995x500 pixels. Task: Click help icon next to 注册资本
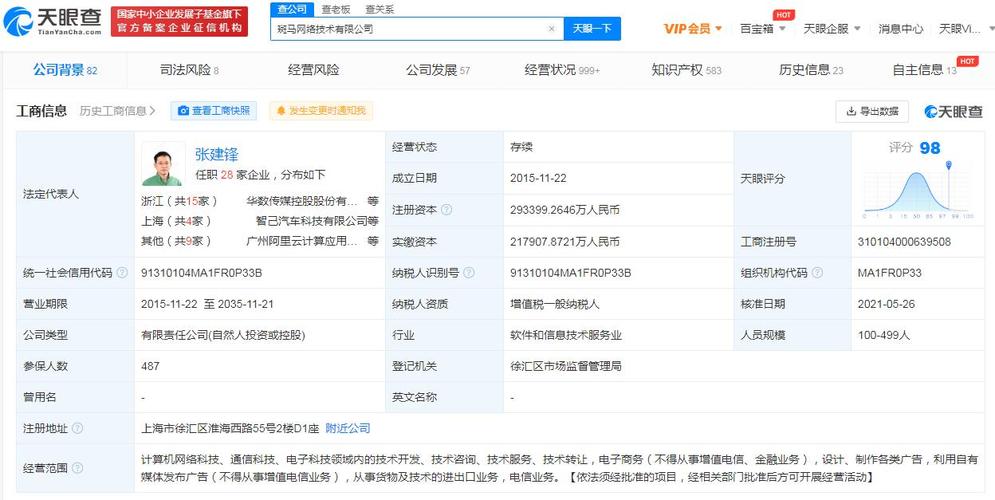[447, 210]
